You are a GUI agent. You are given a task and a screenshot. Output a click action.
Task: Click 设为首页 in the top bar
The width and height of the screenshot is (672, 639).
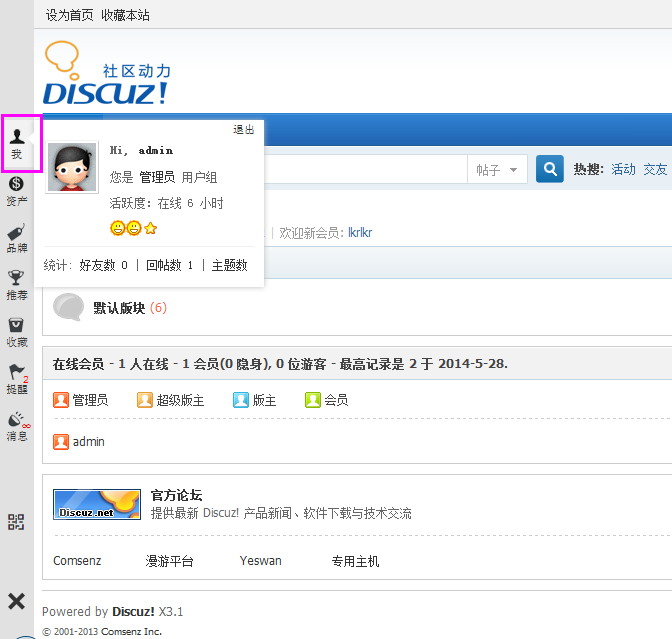click(x=69, y=15)
